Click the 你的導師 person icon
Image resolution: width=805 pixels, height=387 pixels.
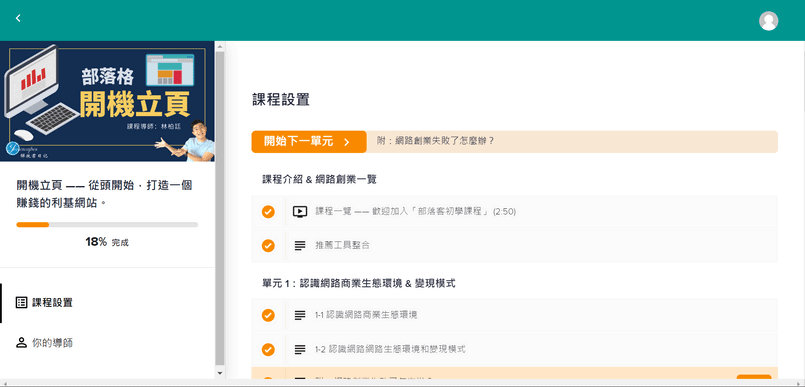(x=21, y=343)
